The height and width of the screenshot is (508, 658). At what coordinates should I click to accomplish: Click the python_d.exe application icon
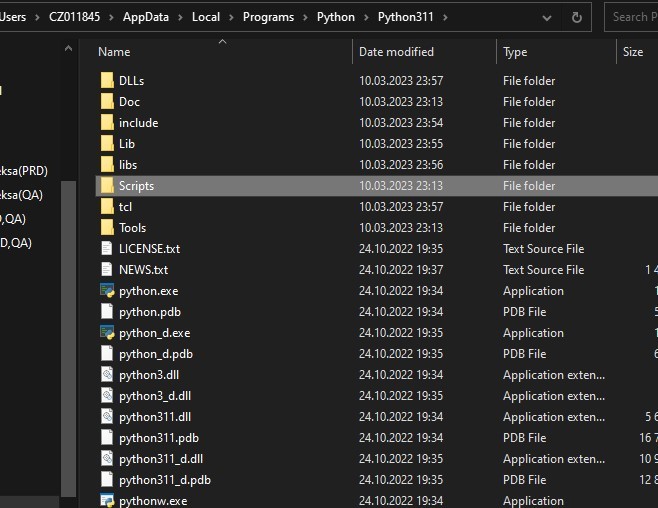pos(107,332)
